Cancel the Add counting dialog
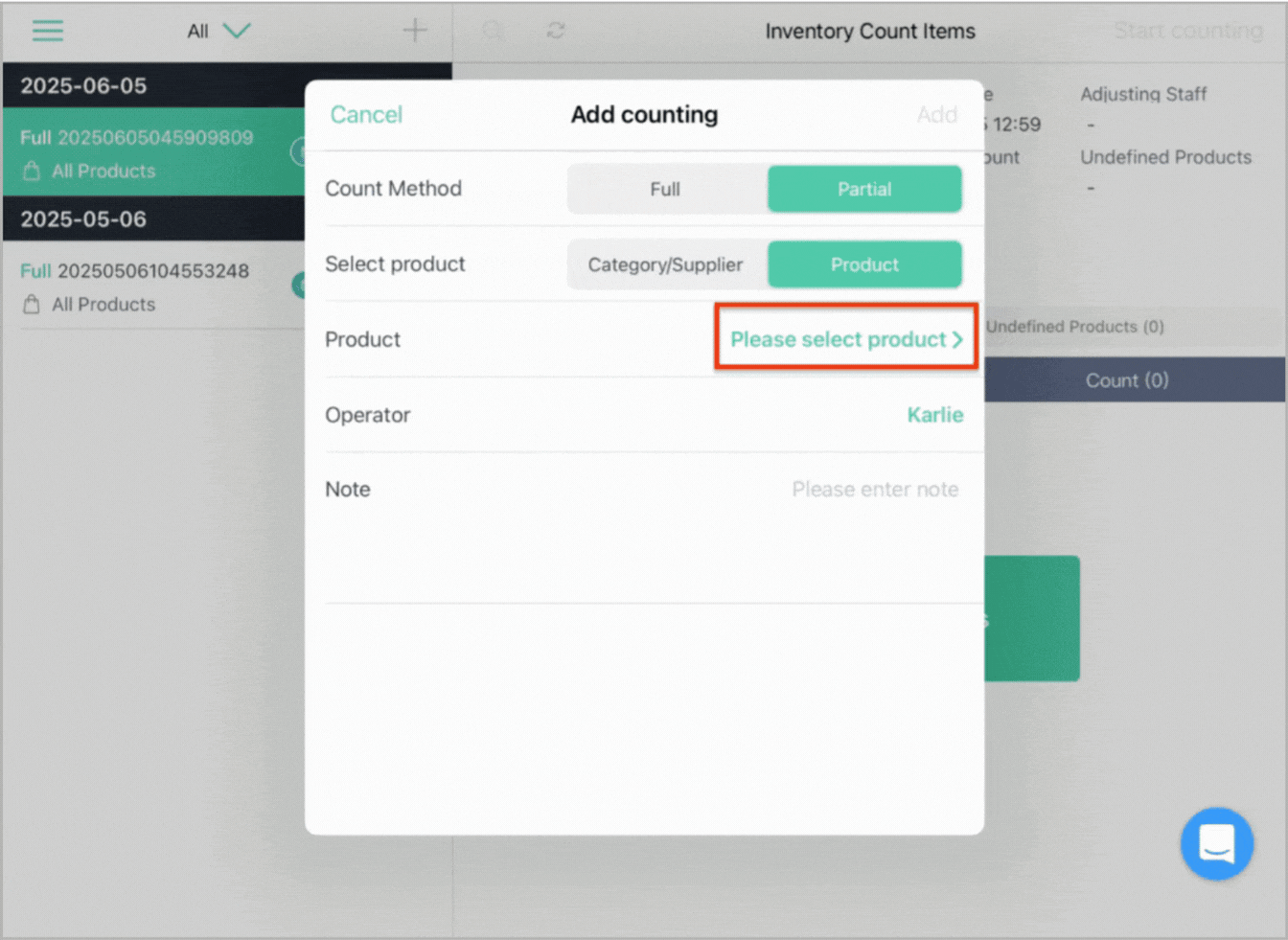The image size is (1288, 940). [x=366, y=115]
